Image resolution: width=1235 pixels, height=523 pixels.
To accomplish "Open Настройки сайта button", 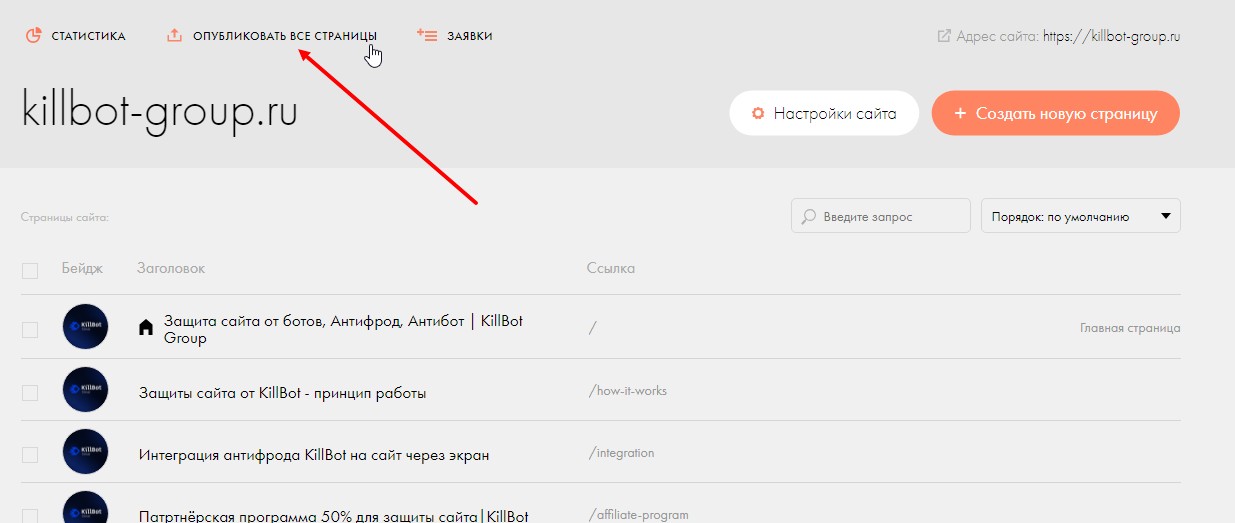I will pyautogui.click(x=824, y=113).
